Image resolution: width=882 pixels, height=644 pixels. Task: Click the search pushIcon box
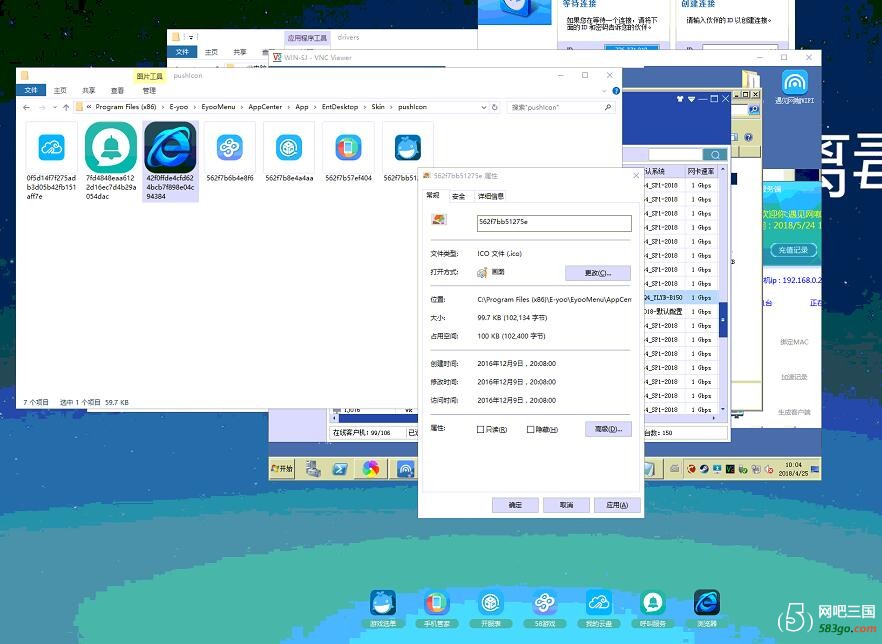pyautogui.click(x=561, y=107)
